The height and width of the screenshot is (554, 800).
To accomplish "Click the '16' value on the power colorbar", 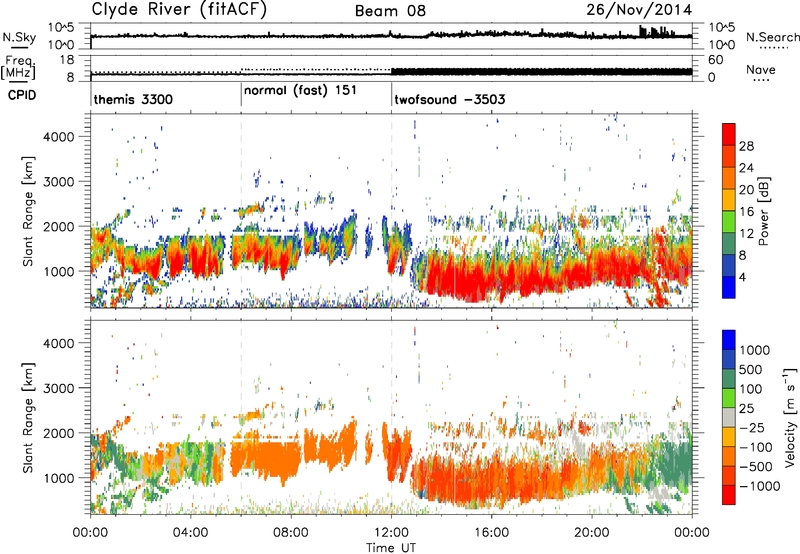I will (746, 212).
